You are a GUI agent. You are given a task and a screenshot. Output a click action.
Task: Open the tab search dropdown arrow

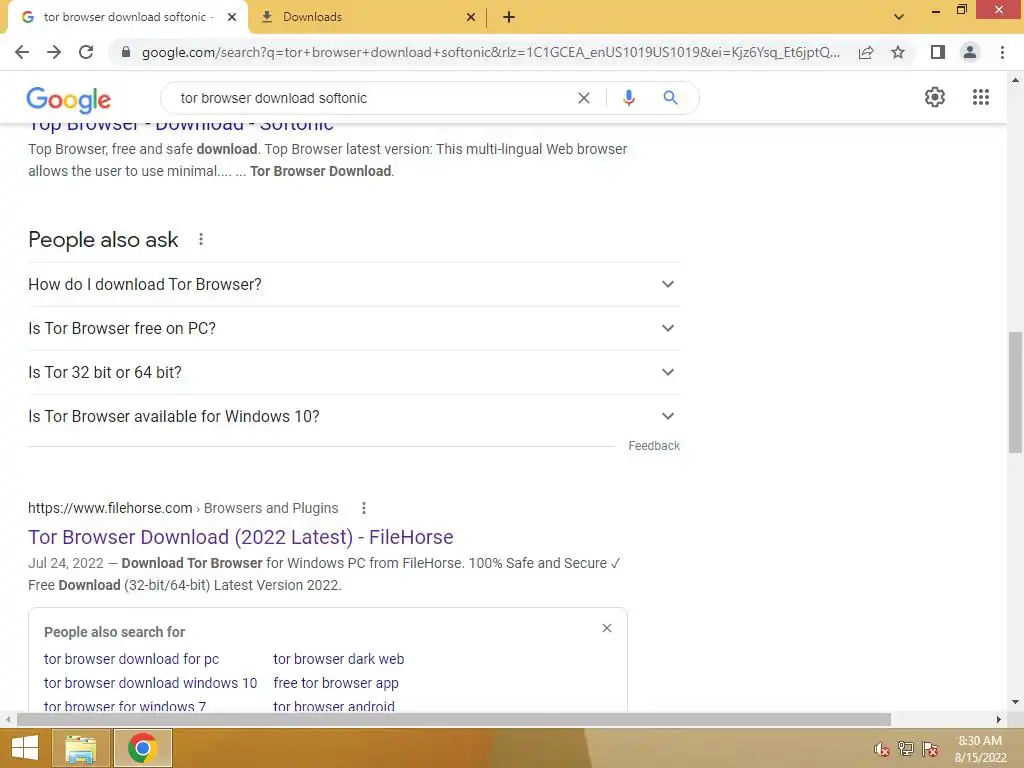pos(899,17)
